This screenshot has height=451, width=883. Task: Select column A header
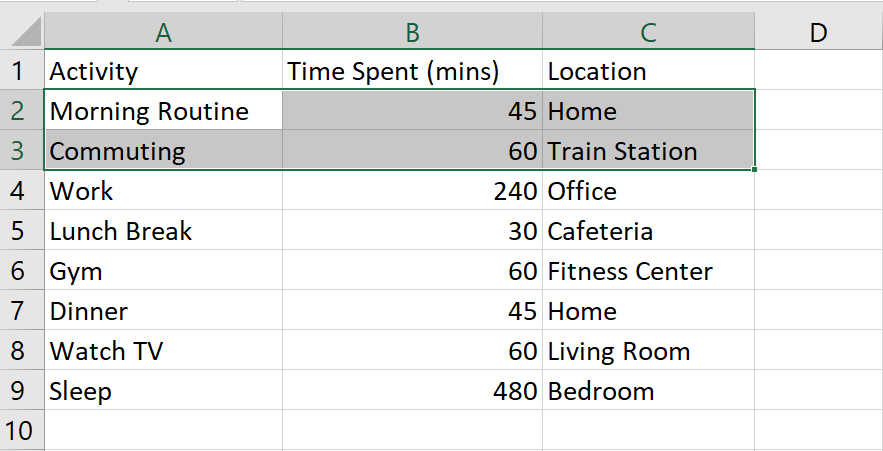(163, 33)
